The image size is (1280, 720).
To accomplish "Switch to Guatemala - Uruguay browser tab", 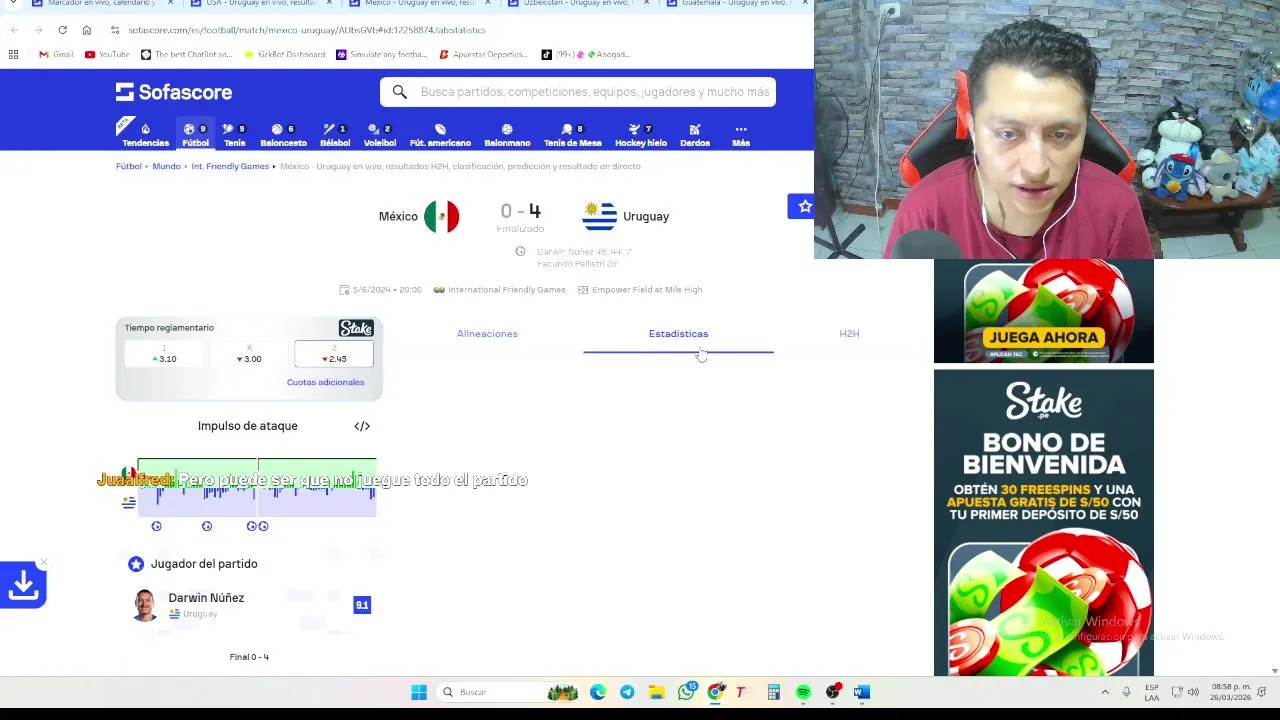I will [x=735, y=4].
